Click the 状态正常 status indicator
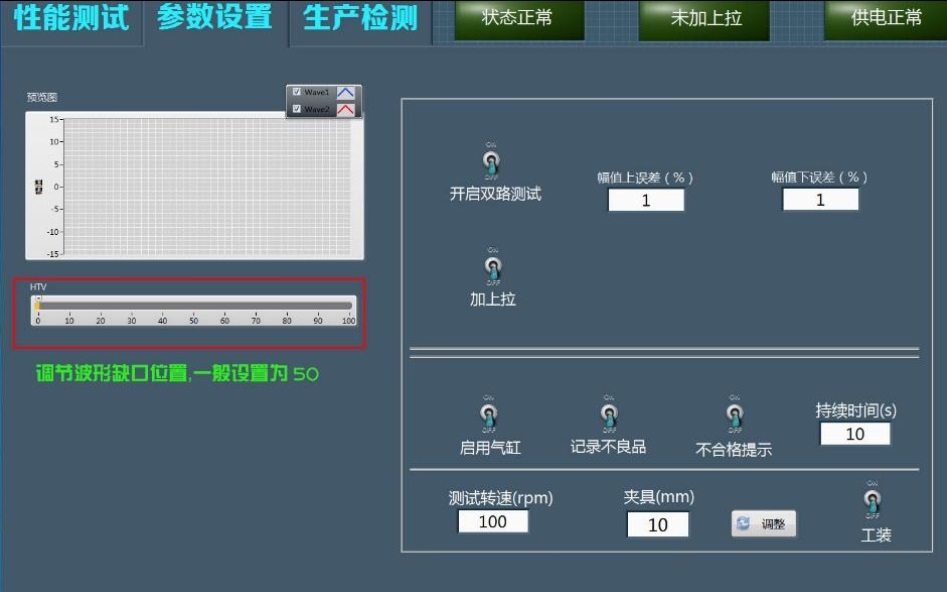 (516, 18)
